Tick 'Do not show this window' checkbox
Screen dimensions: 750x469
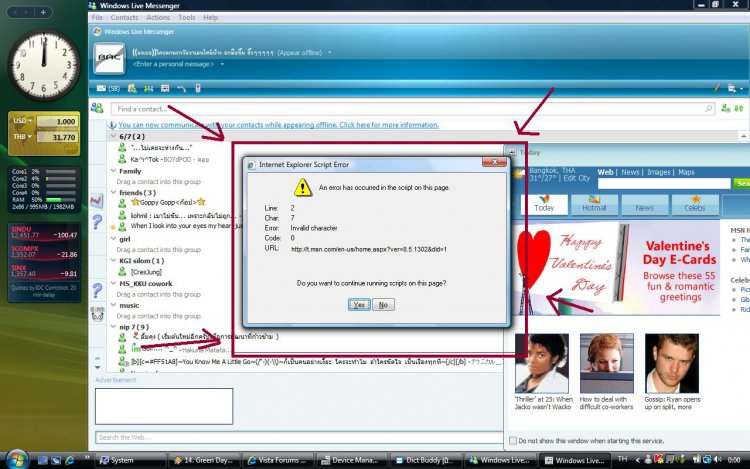click(513, 441)
